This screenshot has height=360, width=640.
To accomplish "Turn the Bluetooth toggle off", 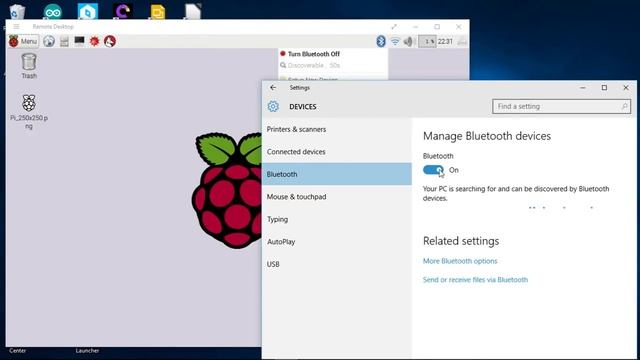I will click(433, 170).
